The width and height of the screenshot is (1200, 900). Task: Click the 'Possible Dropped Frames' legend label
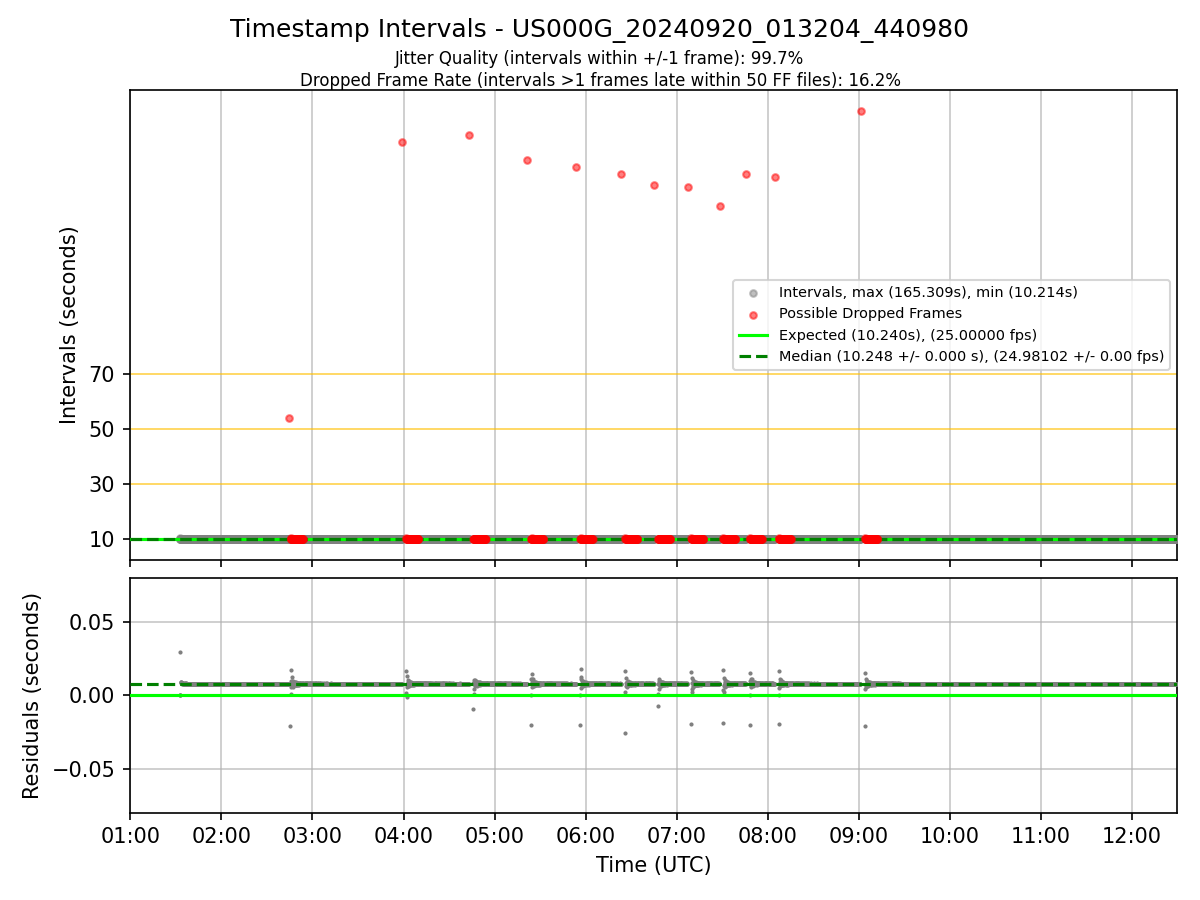coord(870,313)
